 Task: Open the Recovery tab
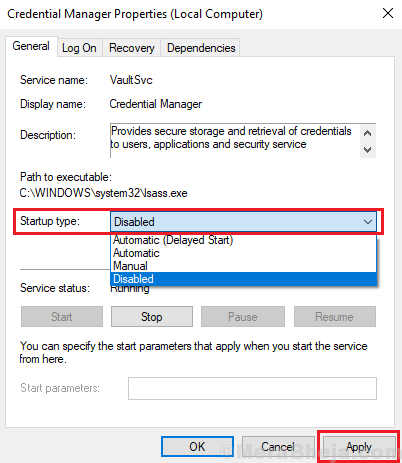pos(132,48)
